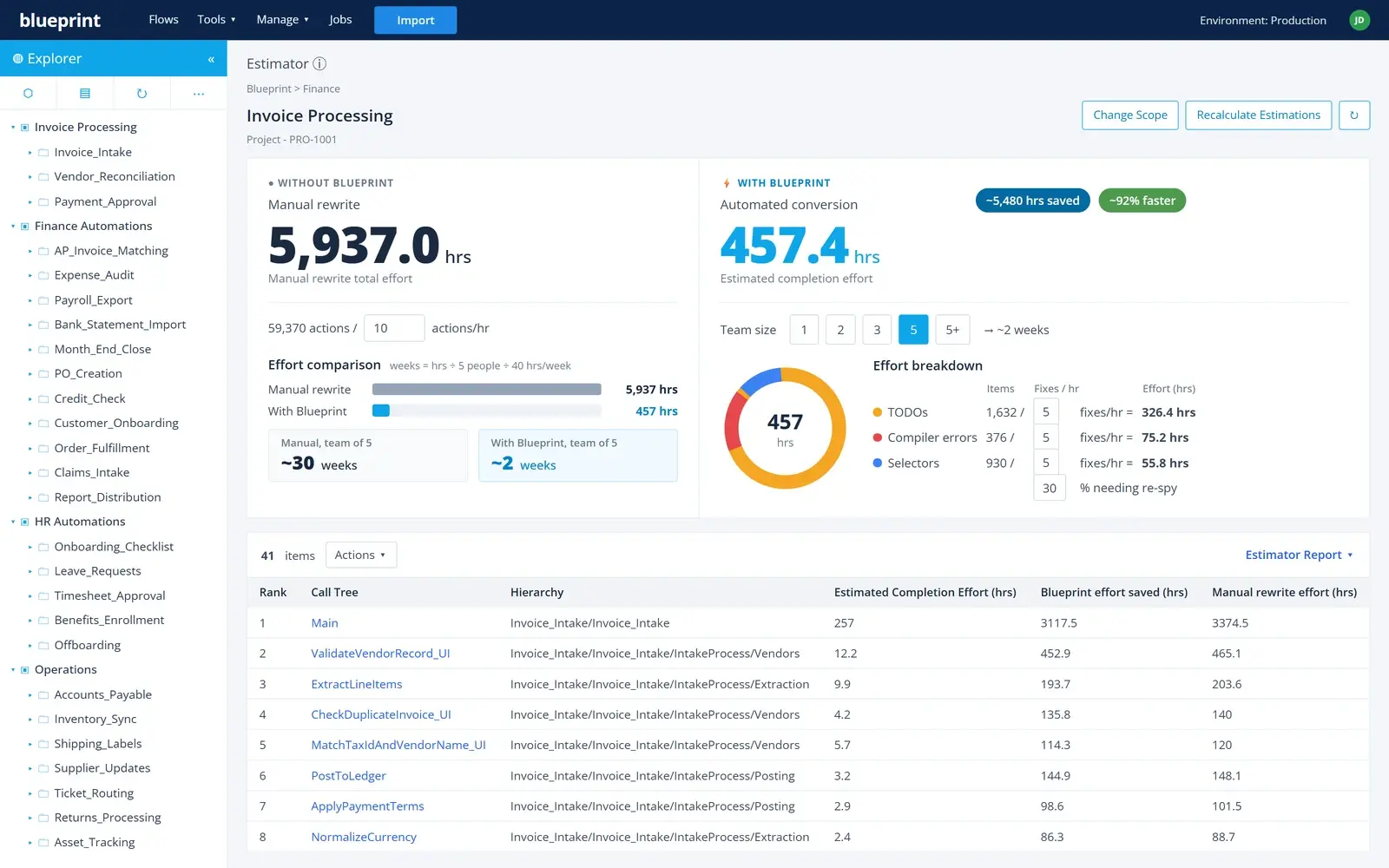Click the lightning bolt icon beside With Blueprint
Image resolution: width=1389 pixels, height=868 pixels.
click(727, 183)
